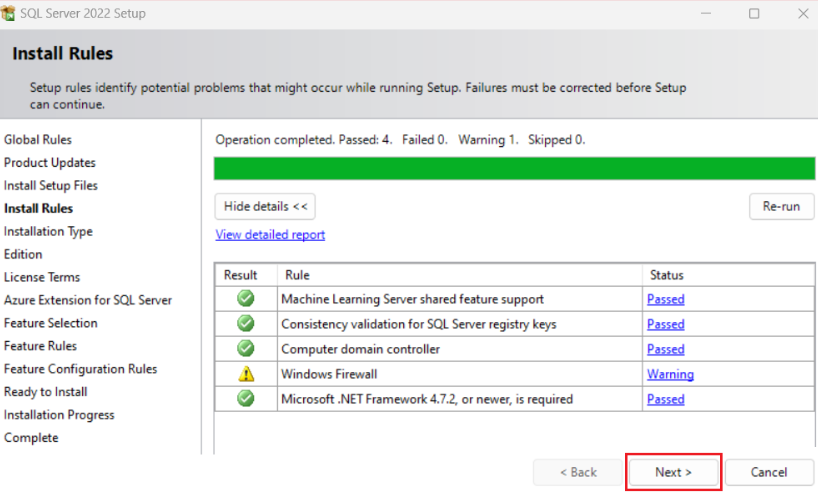Select Azure Extension for SQL Server step
The image size is (818, 495).
point(88,300)
